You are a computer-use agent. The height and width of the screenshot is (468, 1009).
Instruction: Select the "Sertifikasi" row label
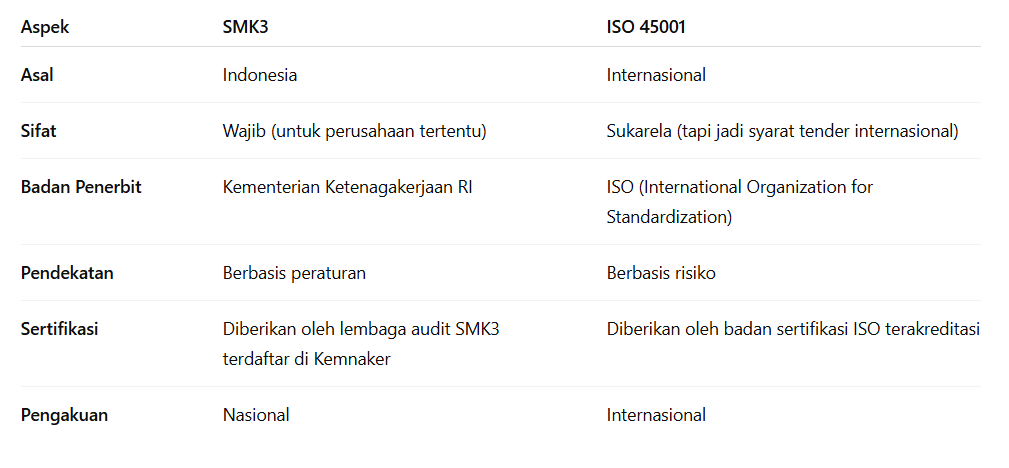click(x=60, y=329)
